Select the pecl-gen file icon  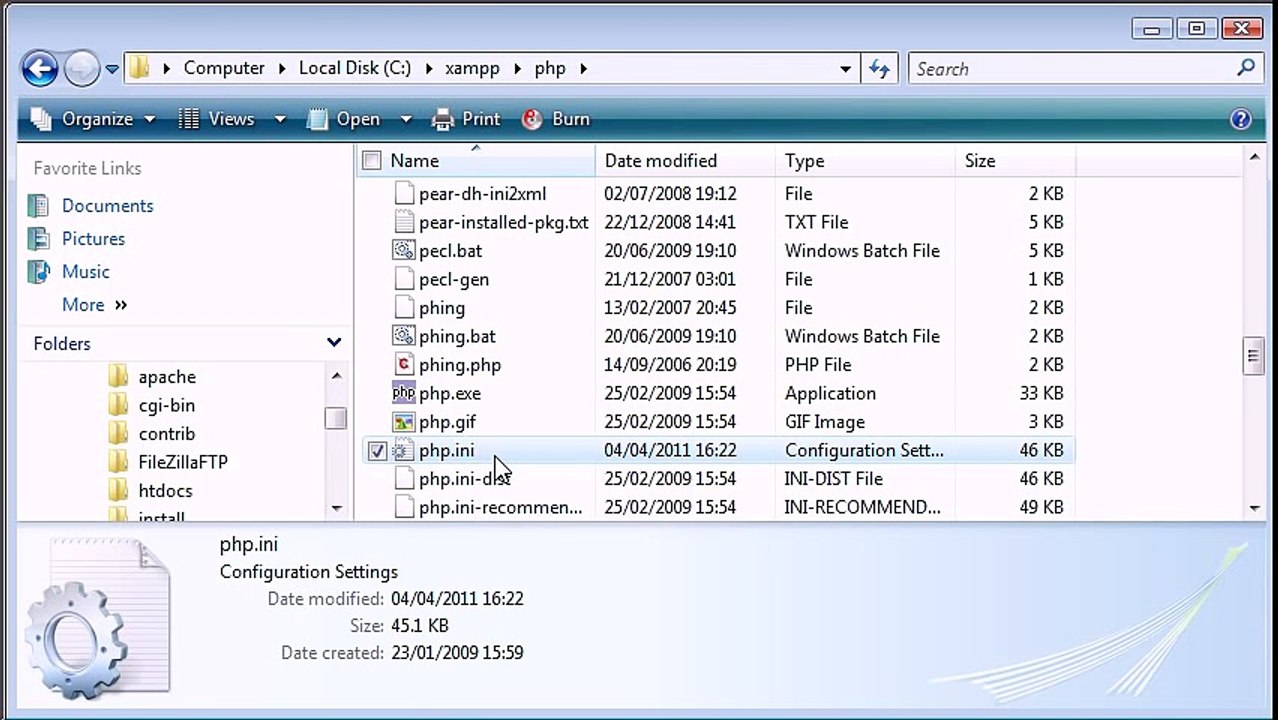tap(404, 279)
